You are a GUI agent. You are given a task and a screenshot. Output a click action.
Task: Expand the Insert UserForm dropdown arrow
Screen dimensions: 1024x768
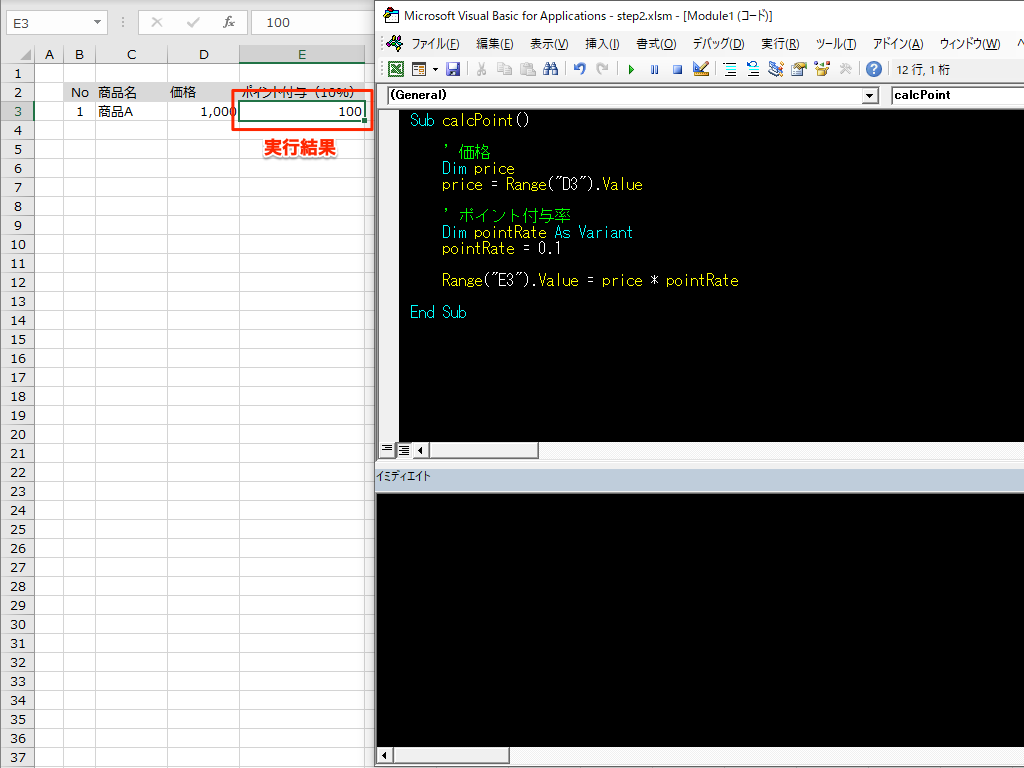coord(435,69)
